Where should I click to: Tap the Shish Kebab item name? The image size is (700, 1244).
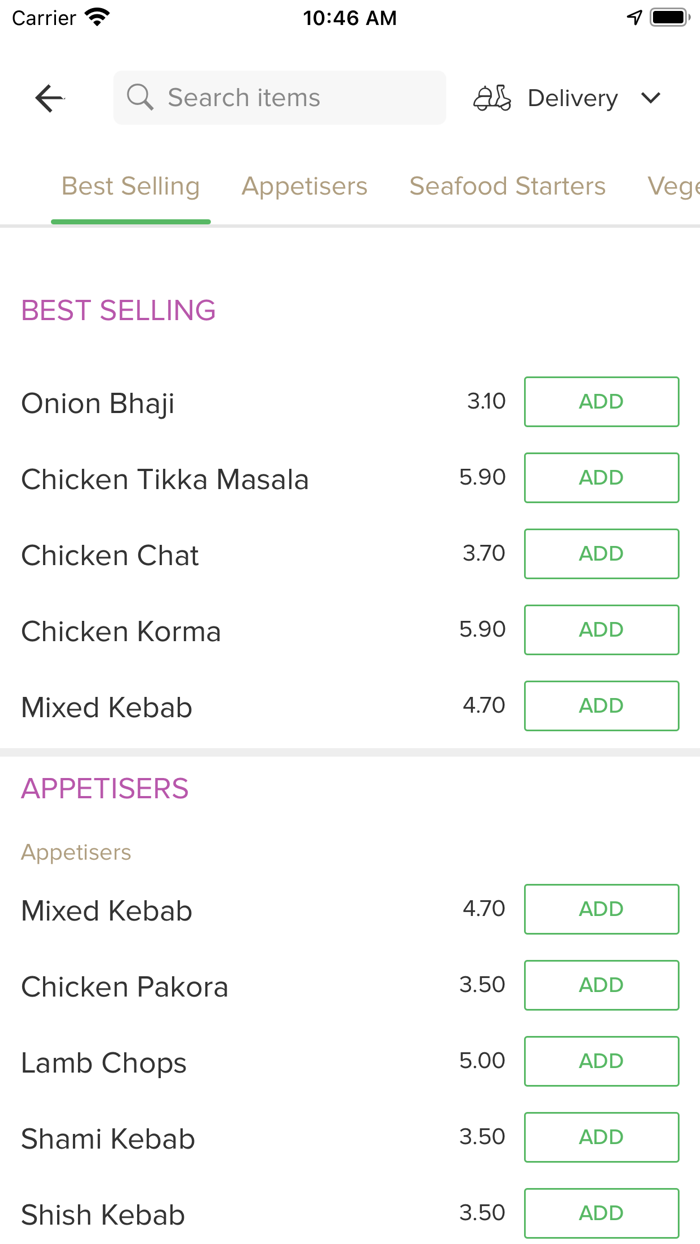[x=103, y=1215]
